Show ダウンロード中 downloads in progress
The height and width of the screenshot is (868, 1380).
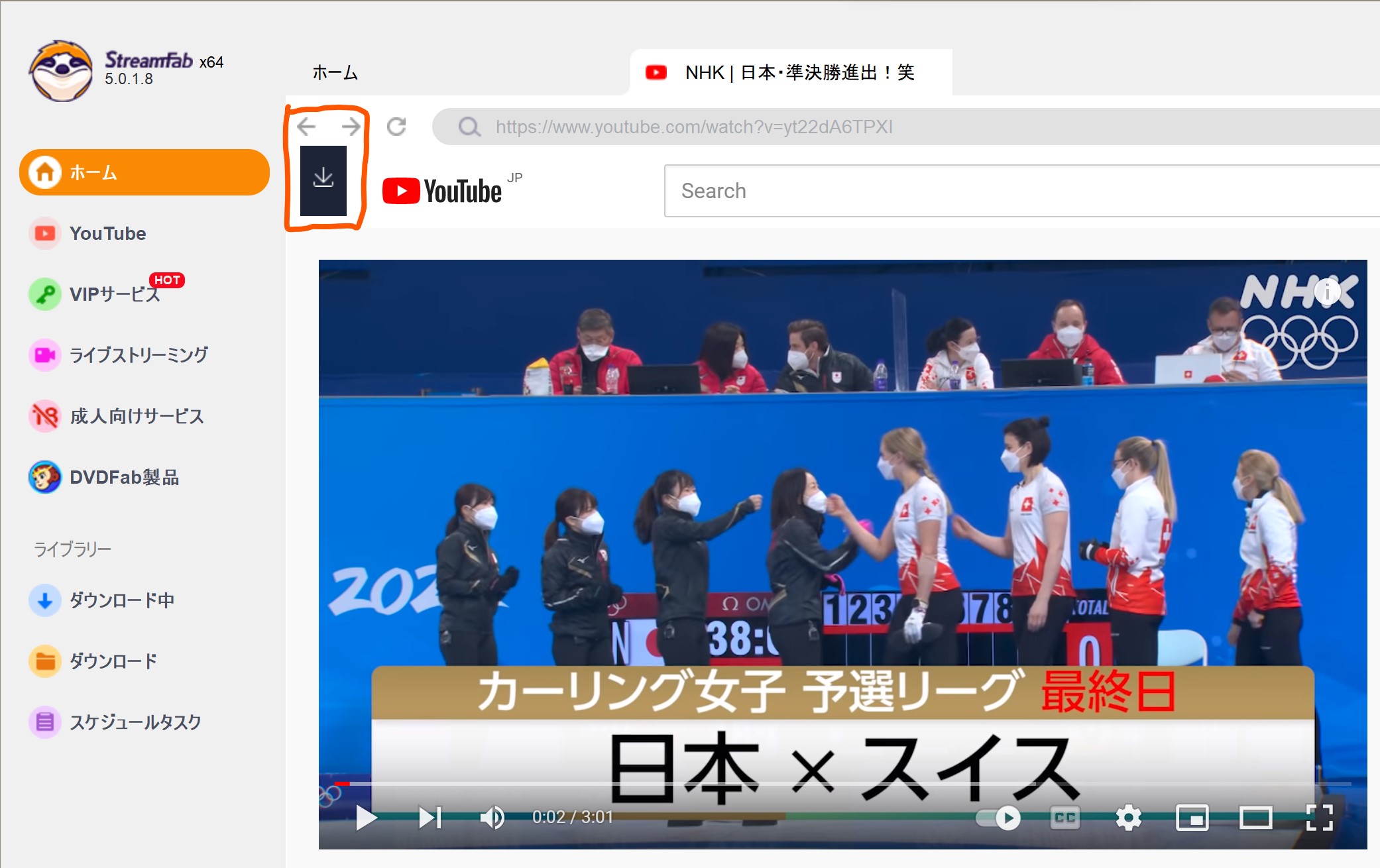[121, 600]
